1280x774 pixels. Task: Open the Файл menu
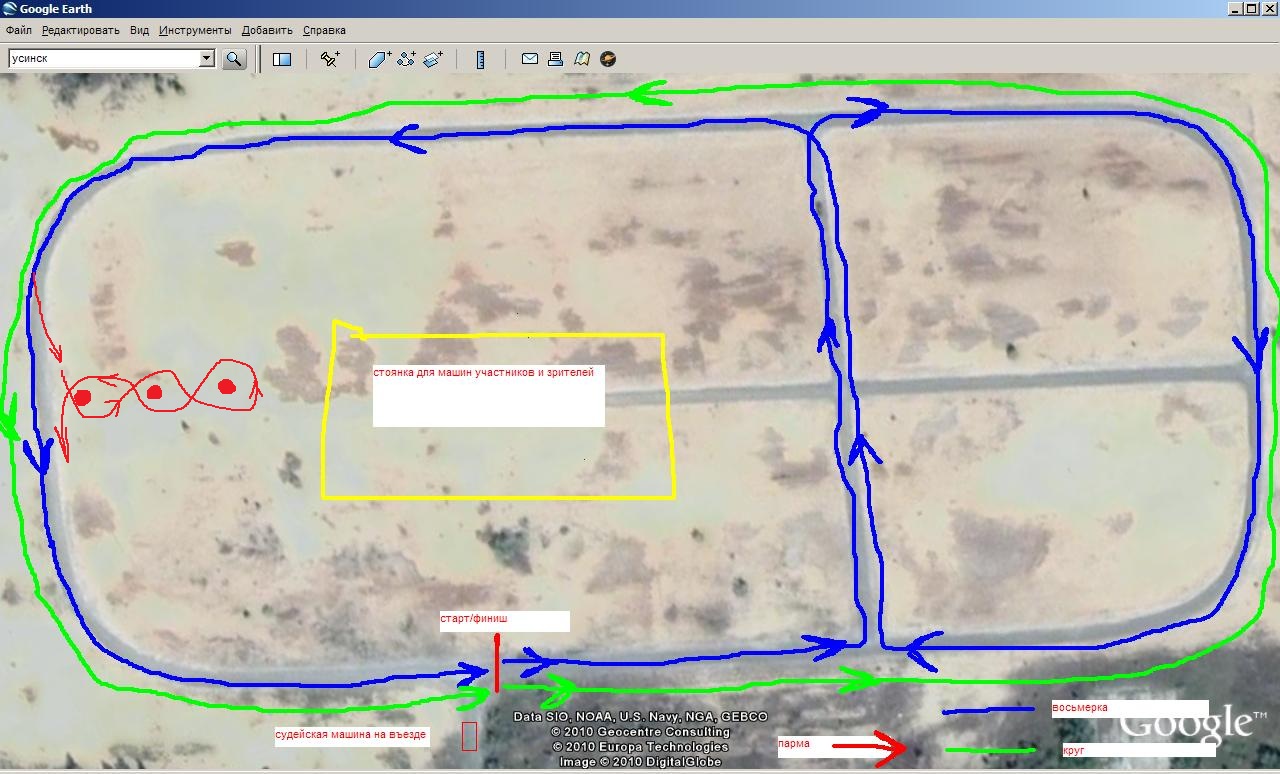[19, 30]
